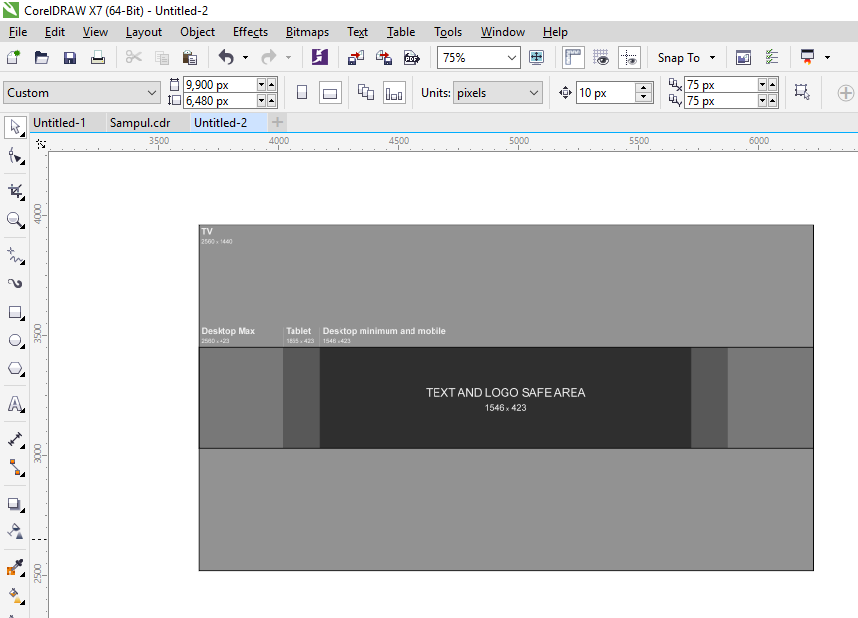Screen dimensions: 858x618
Task: Select the Freehand tool
Action: pos(15,255)
